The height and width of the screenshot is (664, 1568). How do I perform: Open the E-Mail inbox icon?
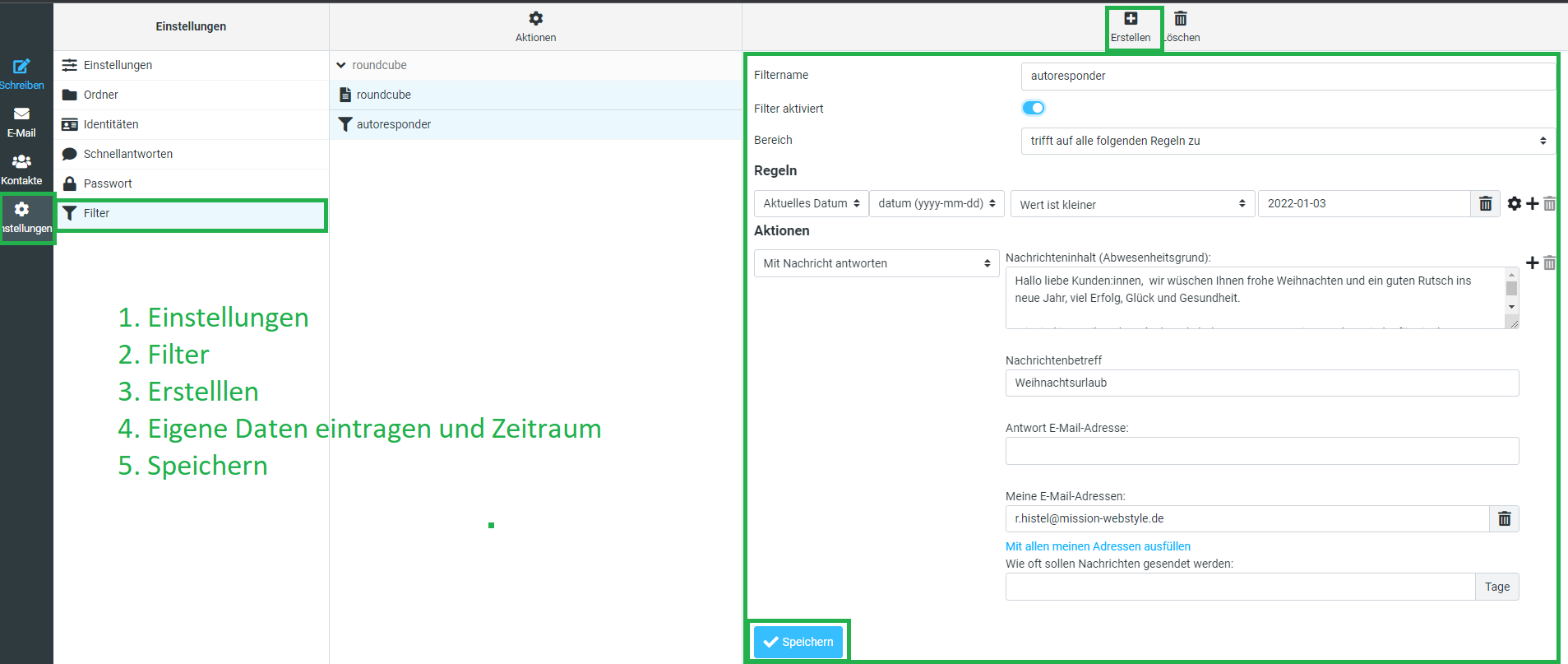[x=22, y=114]
